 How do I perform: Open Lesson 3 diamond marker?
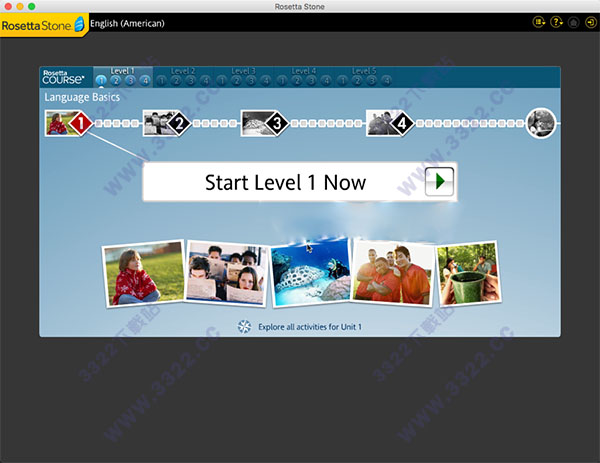[277, 123]
